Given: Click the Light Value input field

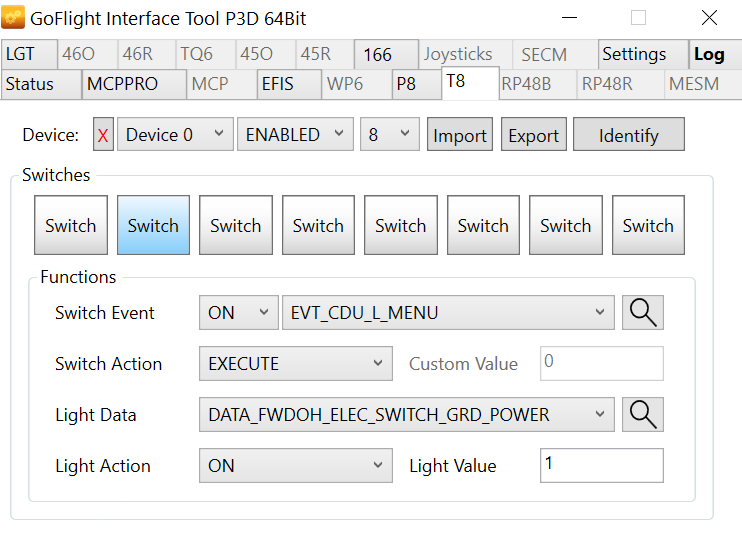Looking at the screenshot, I should 601,466.
